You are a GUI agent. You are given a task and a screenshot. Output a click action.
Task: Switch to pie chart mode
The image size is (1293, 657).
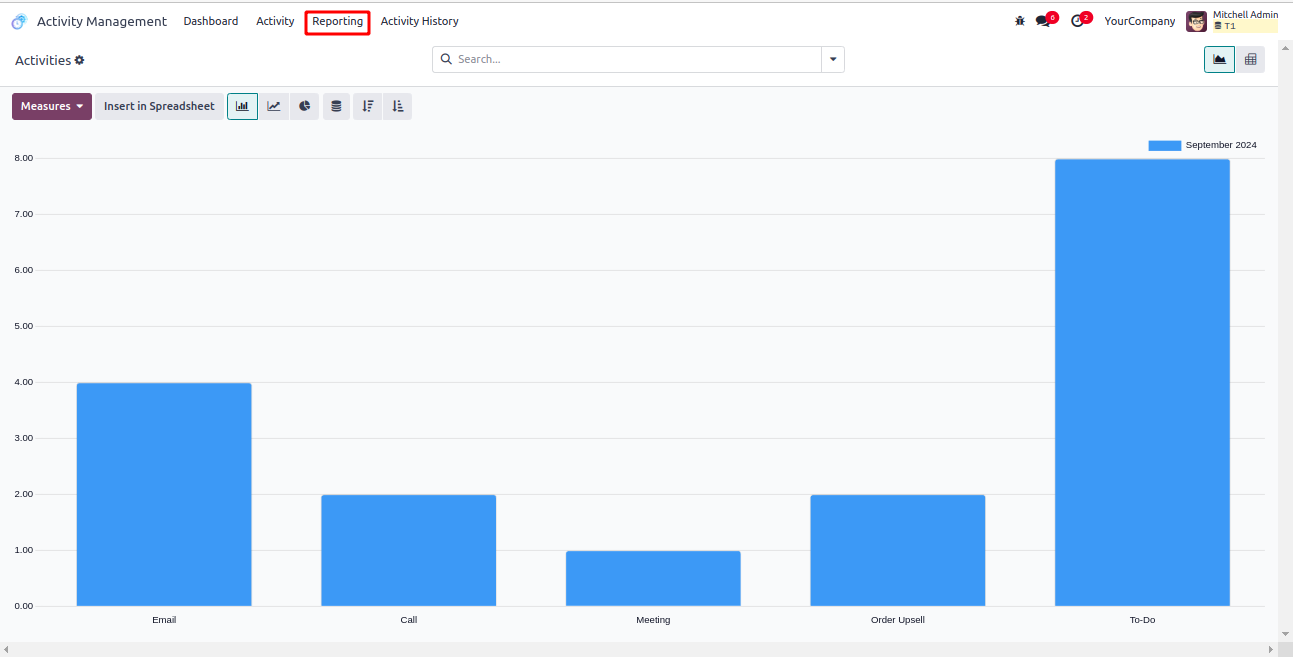[x=304, y=106]
